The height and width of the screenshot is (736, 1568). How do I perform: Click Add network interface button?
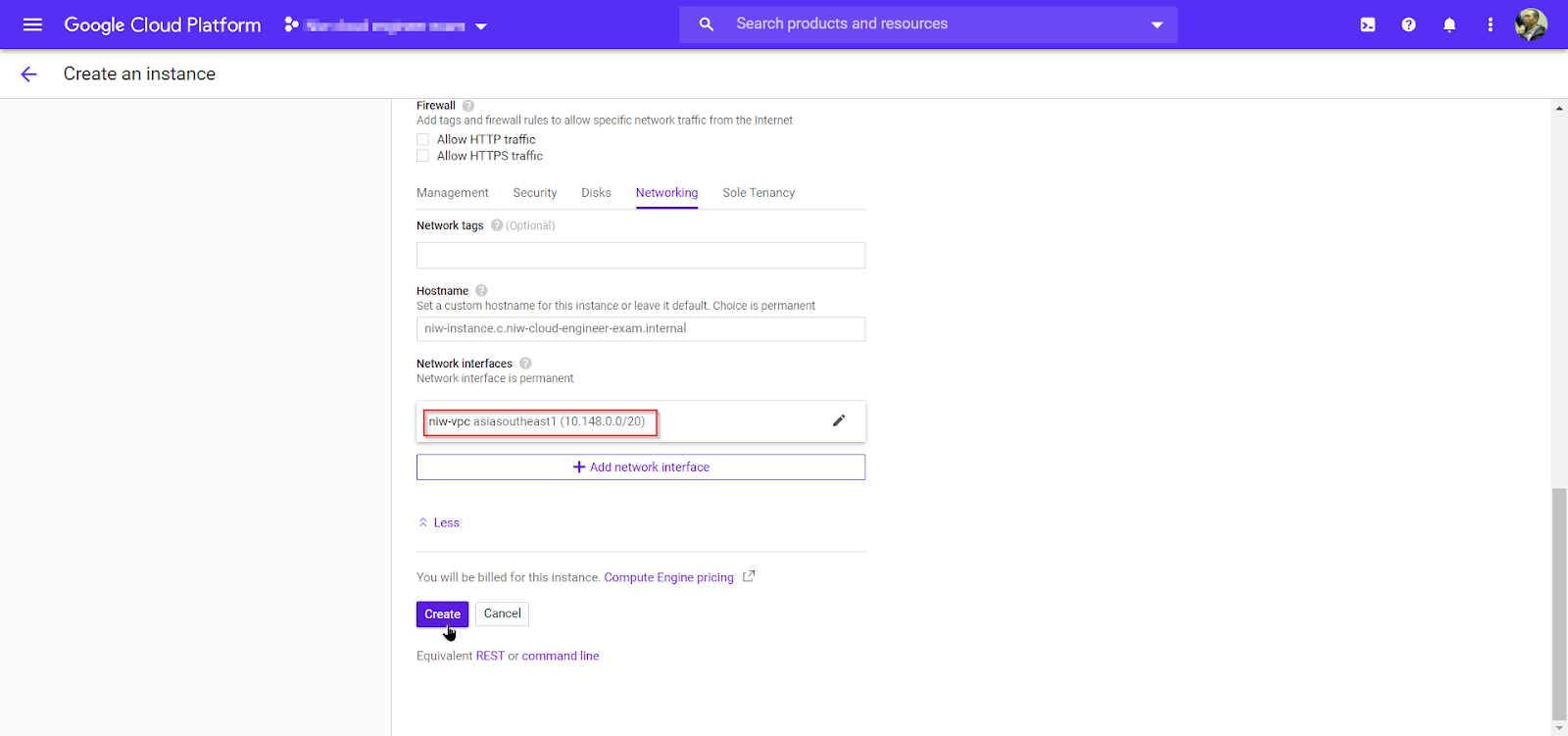pyautogui.click(x=641, y=467)
